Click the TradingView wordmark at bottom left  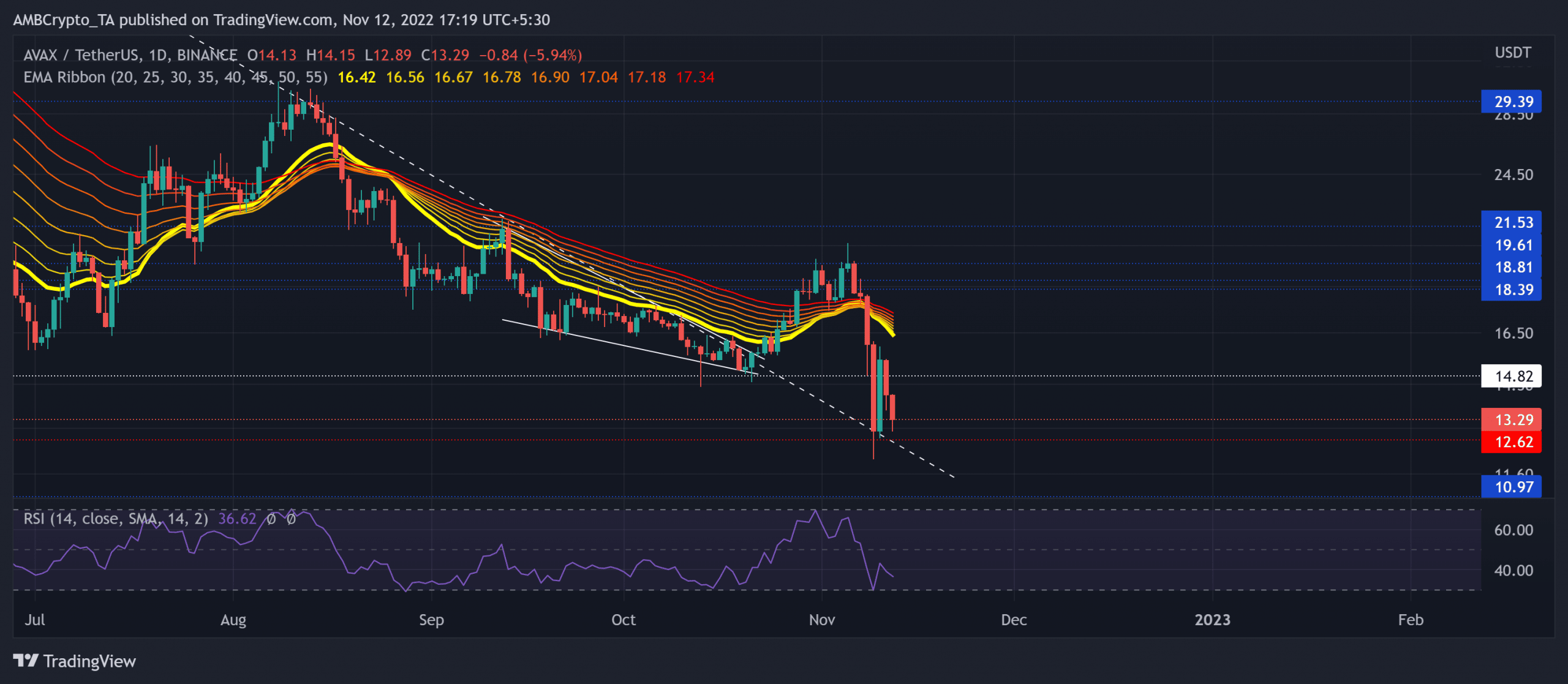click(x=89, y=661)
